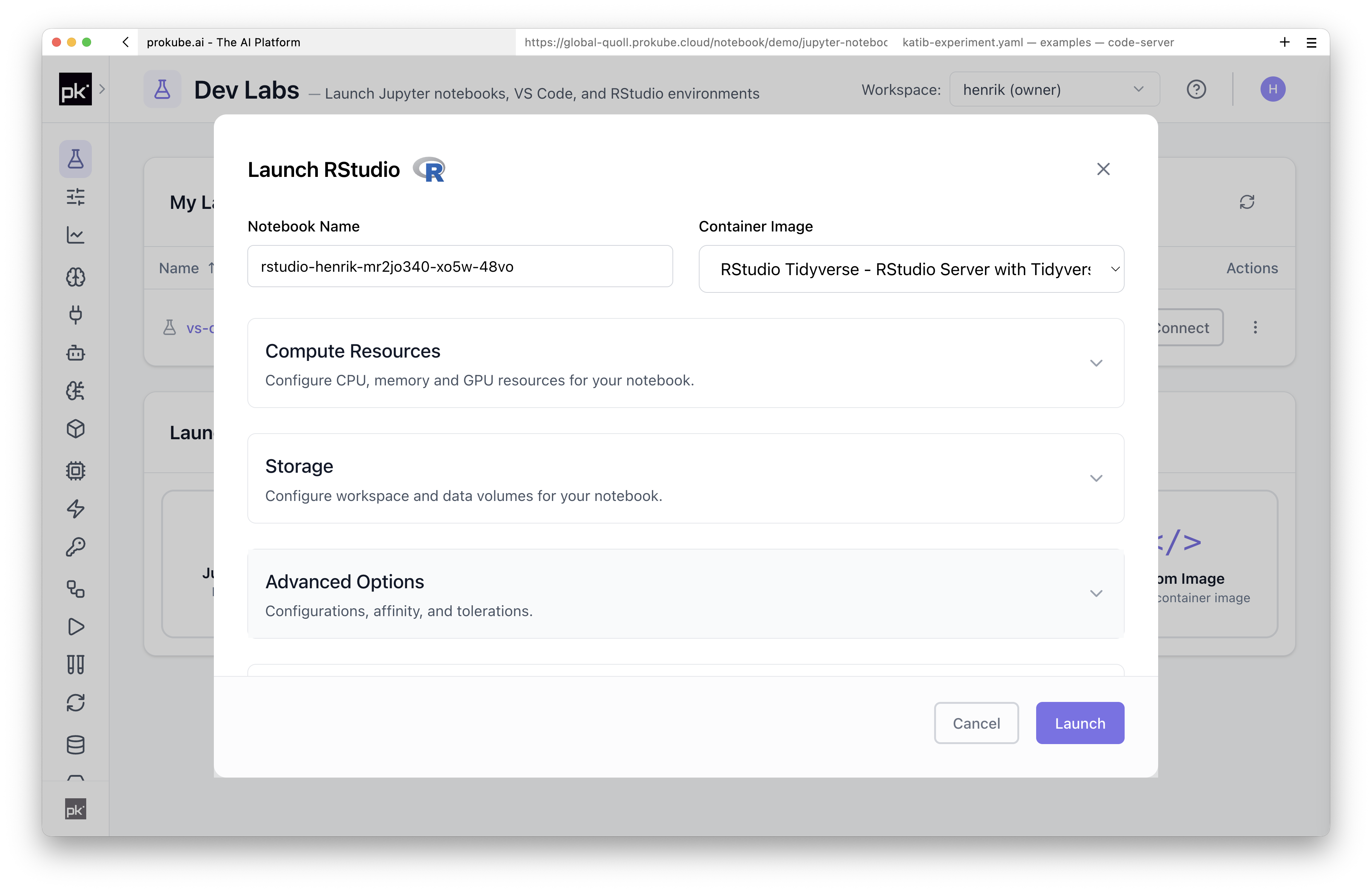Image resolution: width=1372 pixels, height=892 pixels.
Task: Click the pk logo at top left
Action: coord(76,89)
